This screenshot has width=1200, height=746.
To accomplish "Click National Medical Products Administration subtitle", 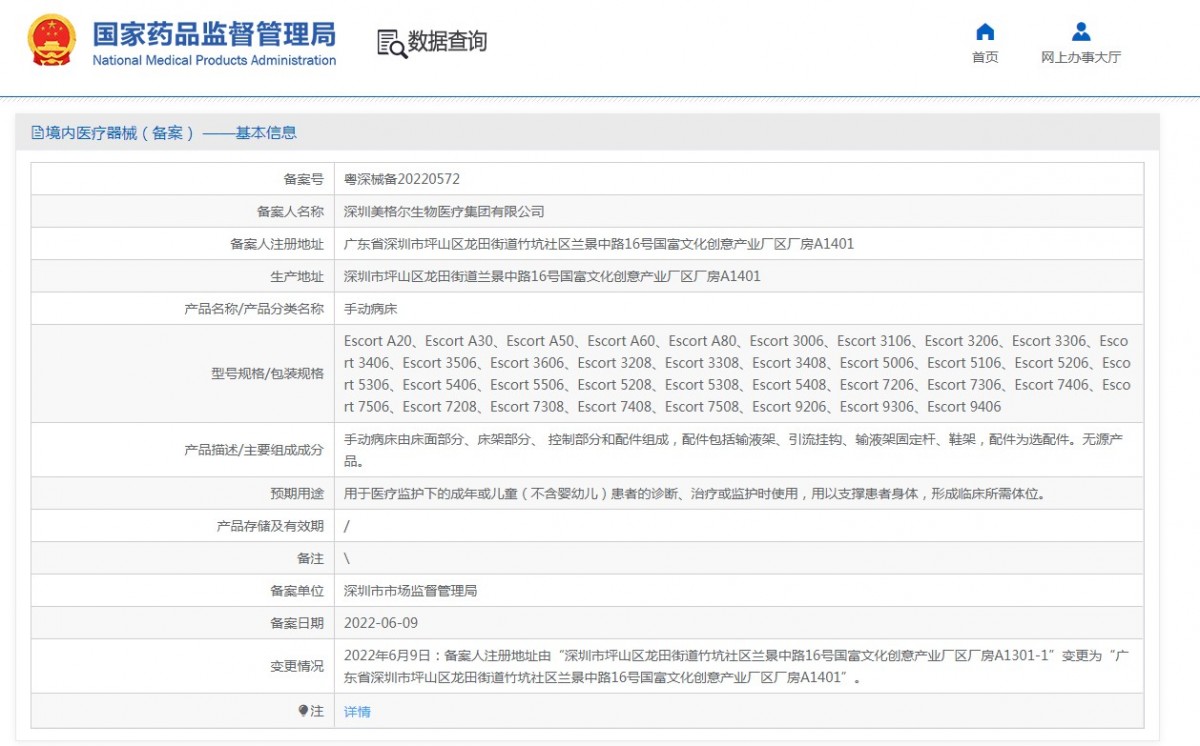I will pos(214,60).
